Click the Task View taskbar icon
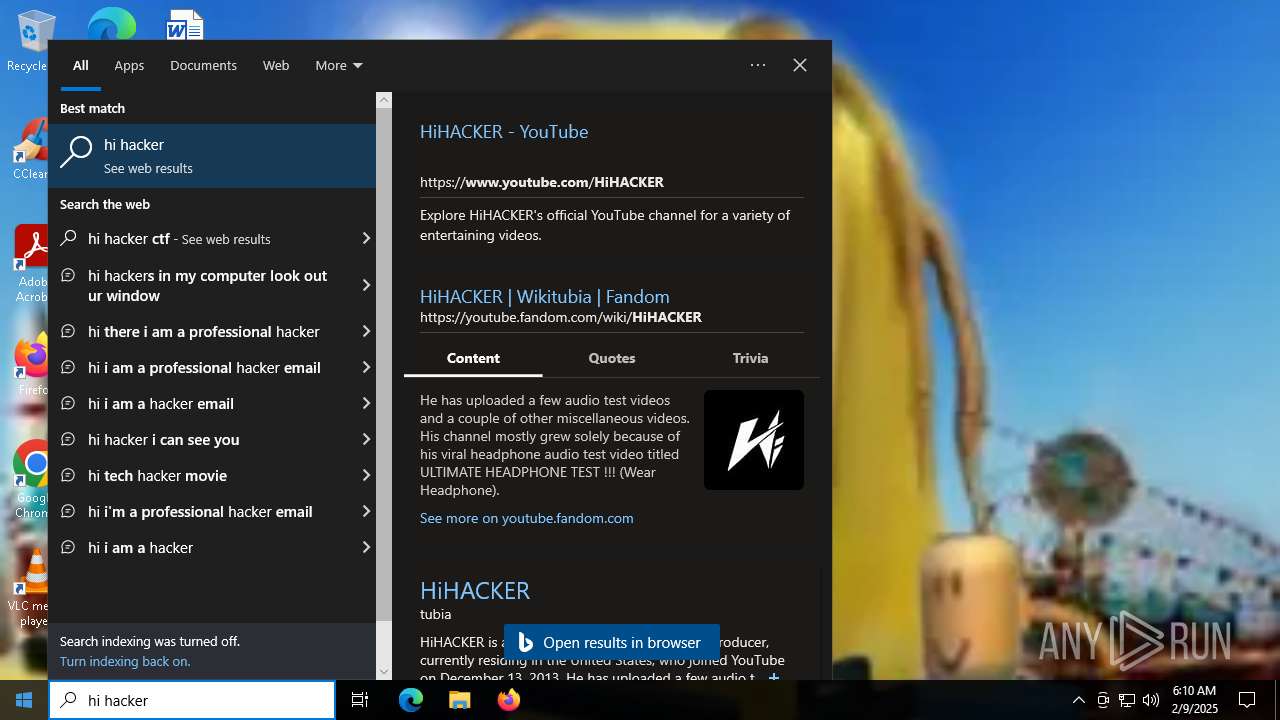This screenshot has height=720, width=1280. (x=360, y=700)
